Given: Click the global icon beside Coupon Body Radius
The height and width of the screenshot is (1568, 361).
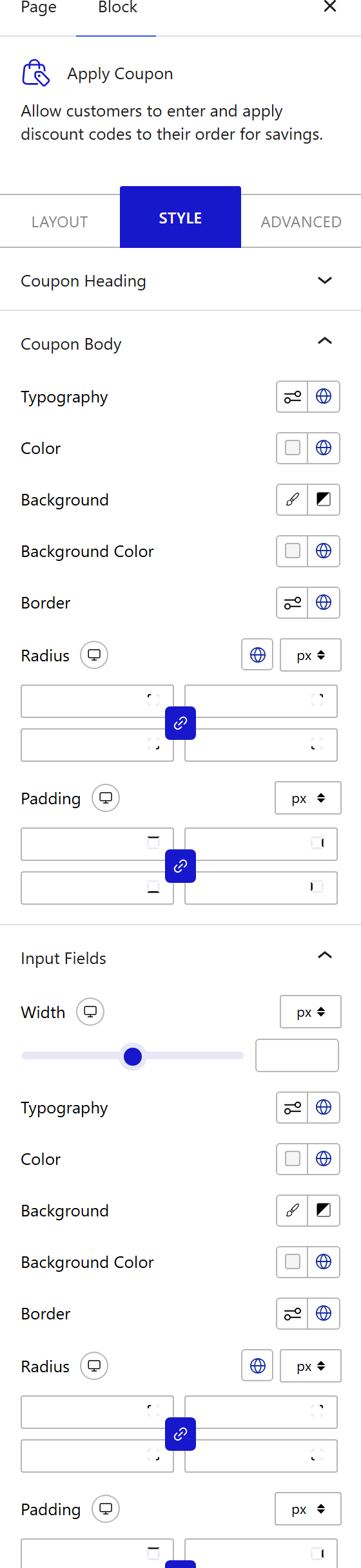Looking at the screenshot, I should 258,655.
